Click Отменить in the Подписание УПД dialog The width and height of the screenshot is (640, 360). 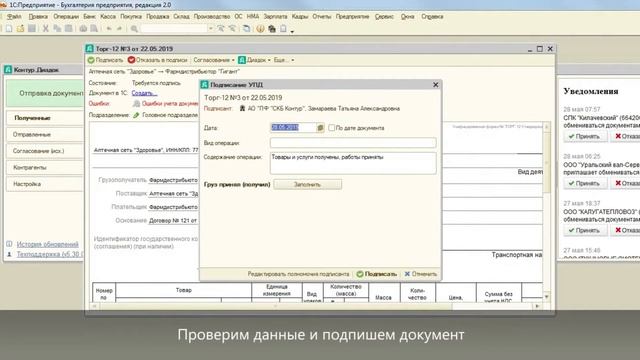tap(421, 274)
